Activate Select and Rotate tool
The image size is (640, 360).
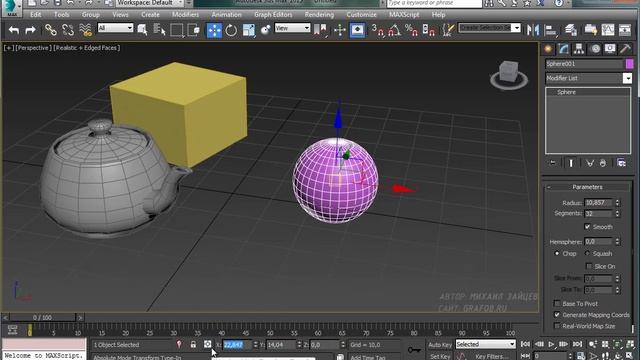[x=231, y=30]
